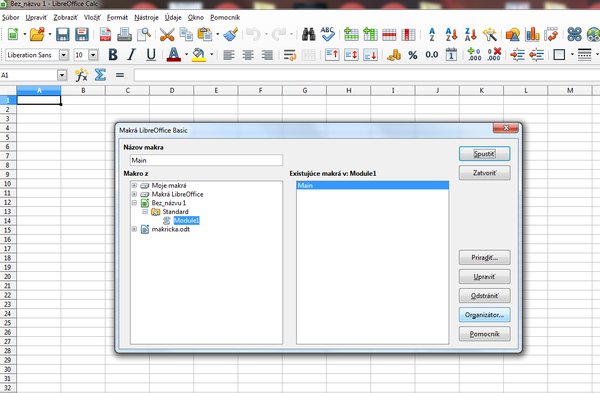Image resolution: width=600 pixels, height=393 pixels.
Task: Click the New spreadsheet icon
Action: pos(13,34)
